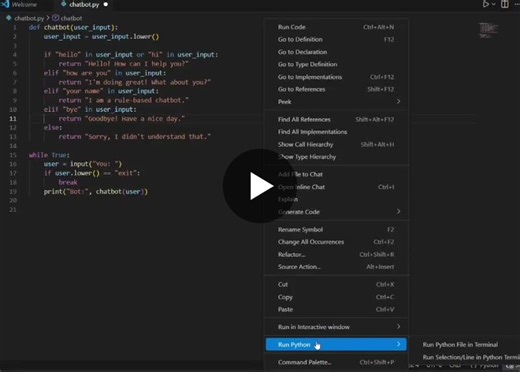Click the Run Python File play icon

[x=486, y=4]
